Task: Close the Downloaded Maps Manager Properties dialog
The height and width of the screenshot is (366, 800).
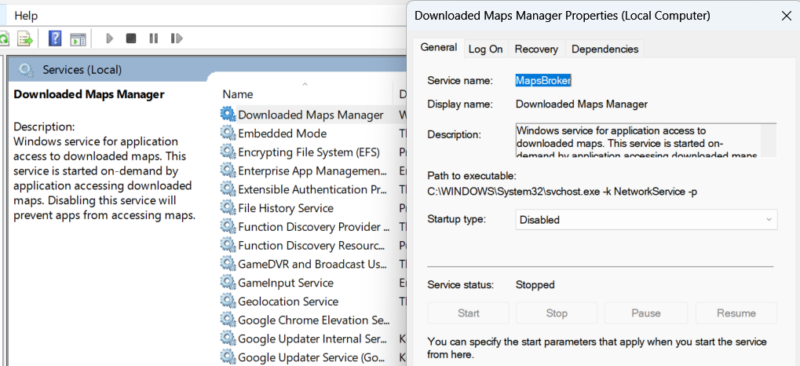Action: [786, 16]
